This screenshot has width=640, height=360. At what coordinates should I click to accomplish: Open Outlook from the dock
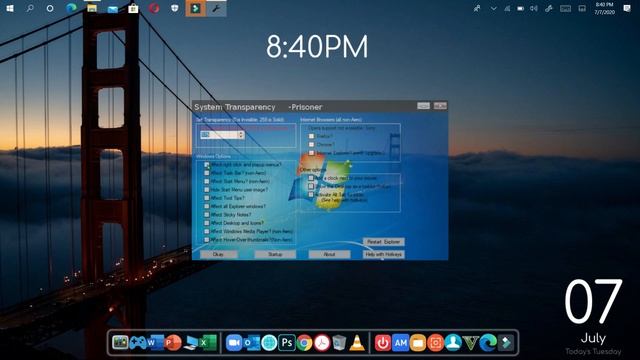point(251,343)
